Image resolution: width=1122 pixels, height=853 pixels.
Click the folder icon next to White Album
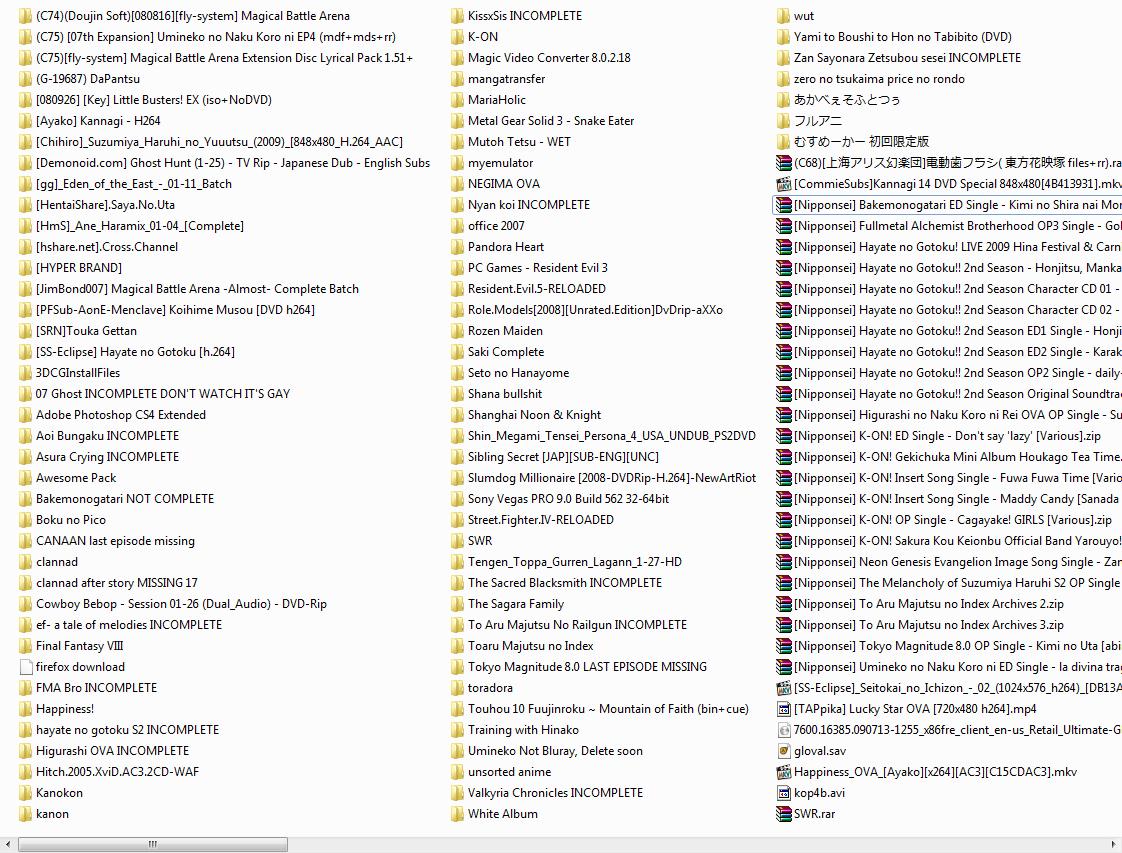coord(457,814)
